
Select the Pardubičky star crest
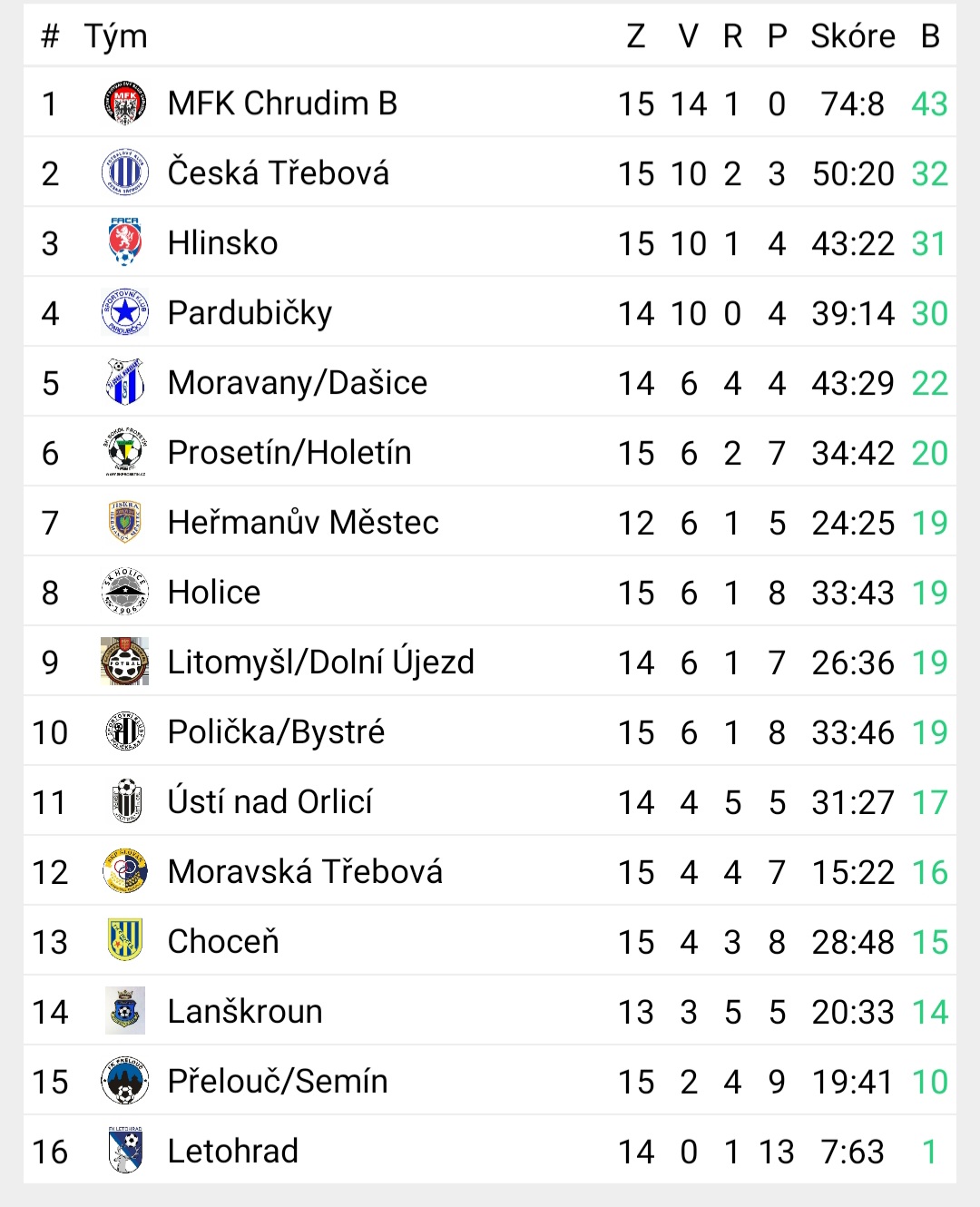coord(125,313)
